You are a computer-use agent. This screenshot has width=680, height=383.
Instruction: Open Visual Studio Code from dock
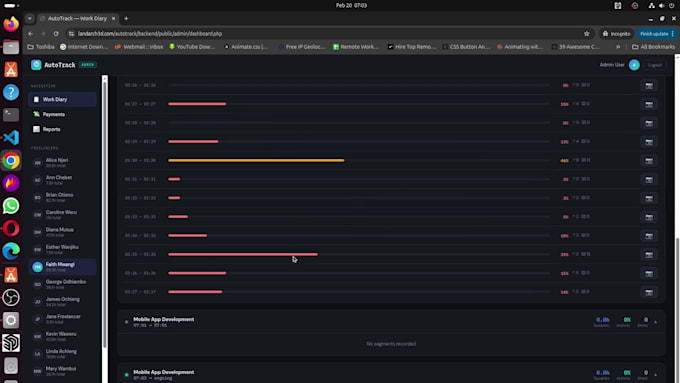click(11, 137)
